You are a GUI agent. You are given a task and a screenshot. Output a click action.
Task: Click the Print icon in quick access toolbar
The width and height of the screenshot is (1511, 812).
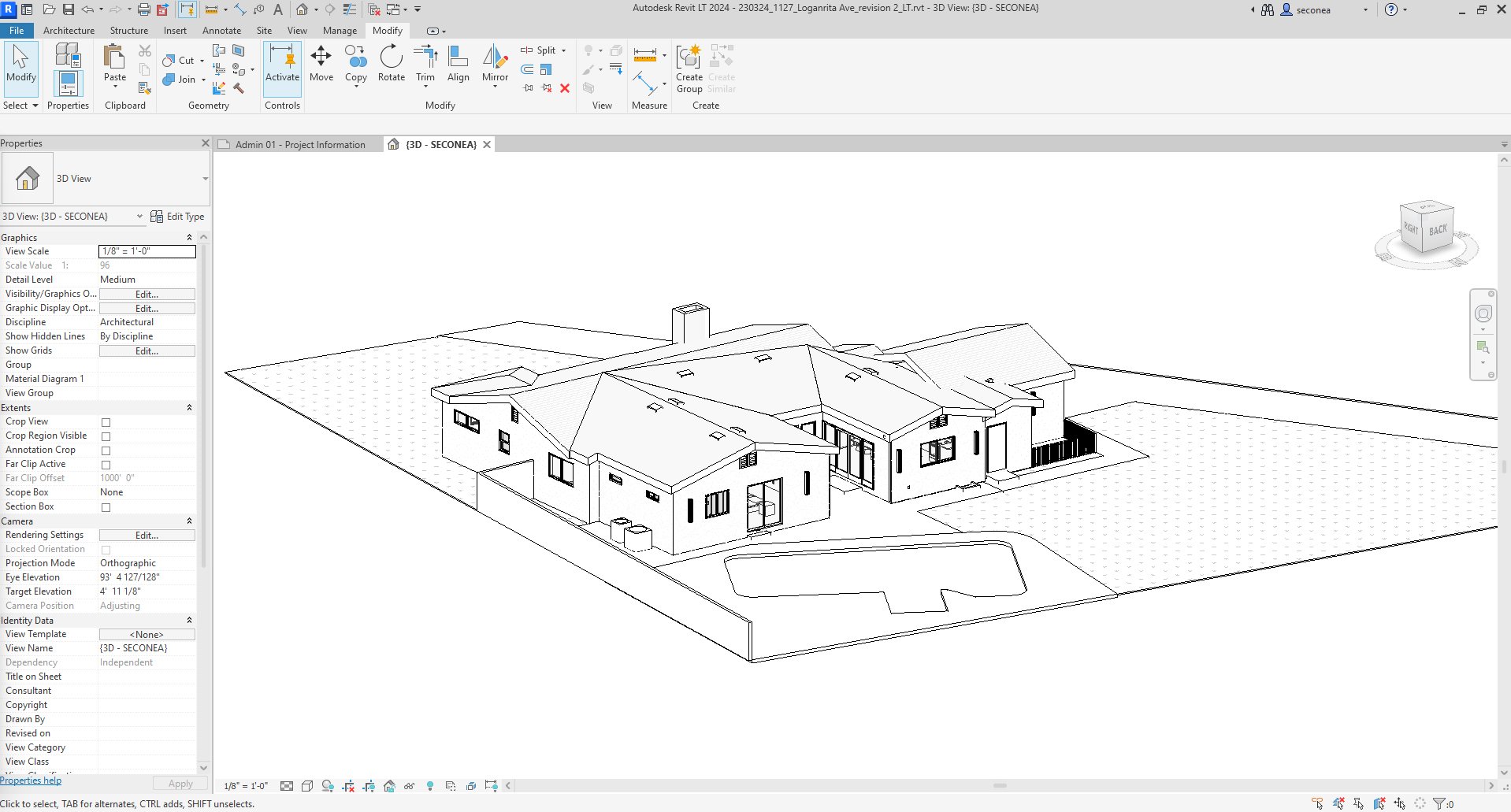tap(143, 9)
